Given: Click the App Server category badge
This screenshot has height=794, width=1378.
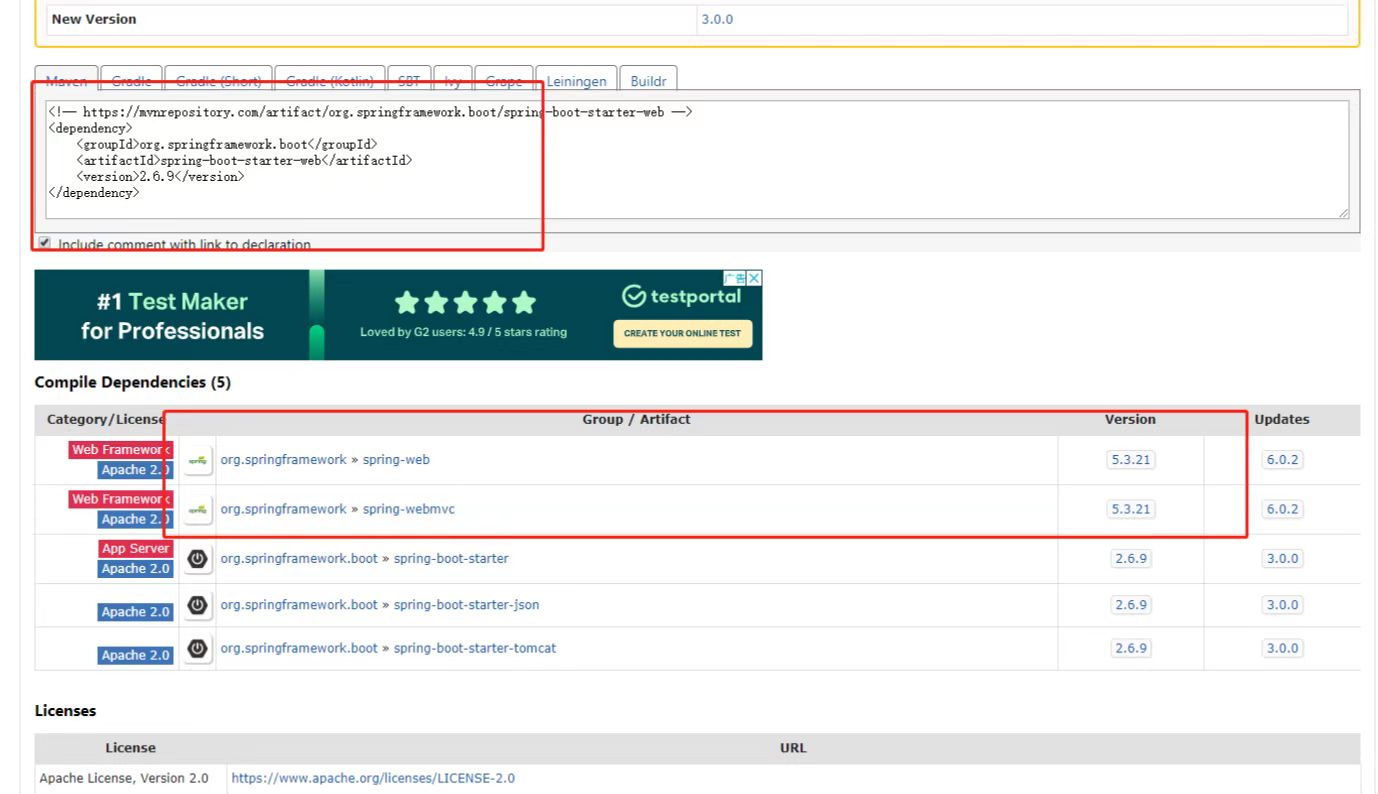Looking at the screenshot, I should pos(136,549).
